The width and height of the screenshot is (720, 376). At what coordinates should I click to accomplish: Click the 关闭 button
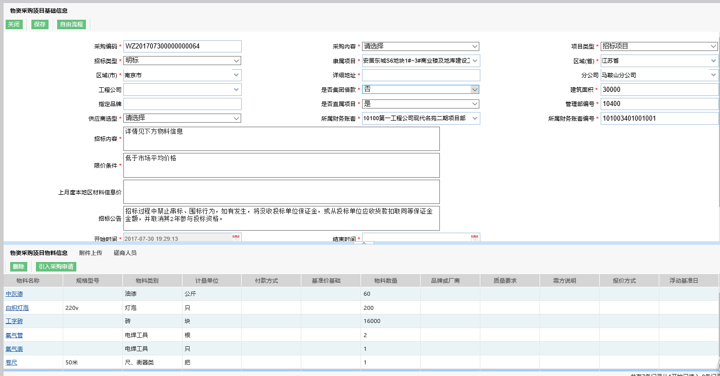pos(14,24)
